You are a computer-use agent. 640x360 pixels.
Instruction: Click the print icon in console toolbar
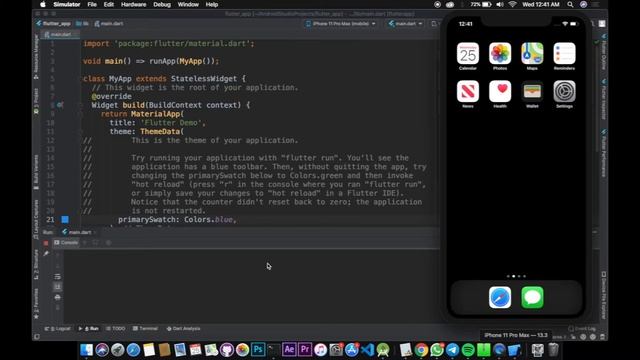58,297
